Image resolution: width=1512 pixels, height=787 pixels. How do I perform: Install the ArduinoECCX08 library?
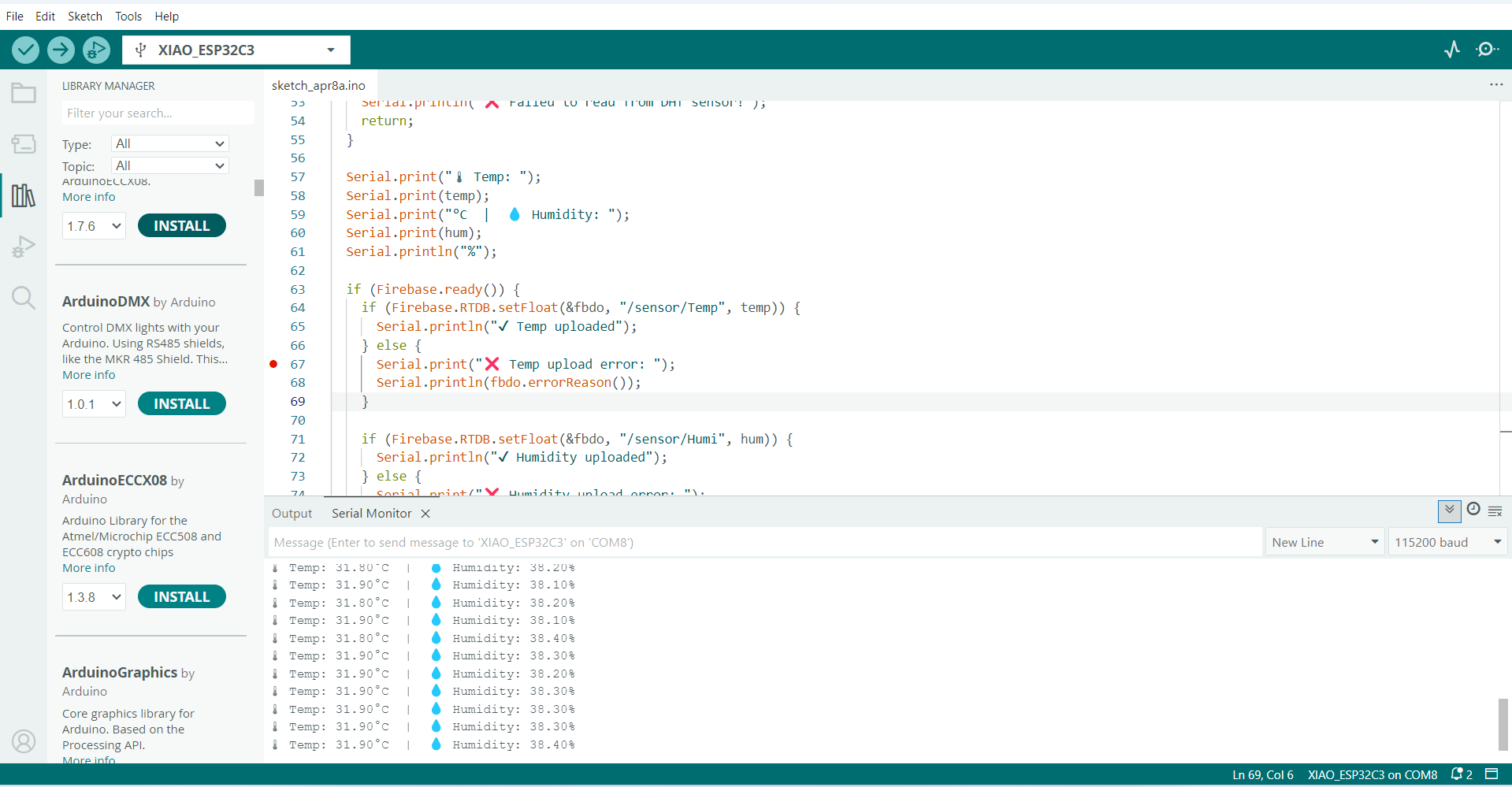(x=182, y=596)
